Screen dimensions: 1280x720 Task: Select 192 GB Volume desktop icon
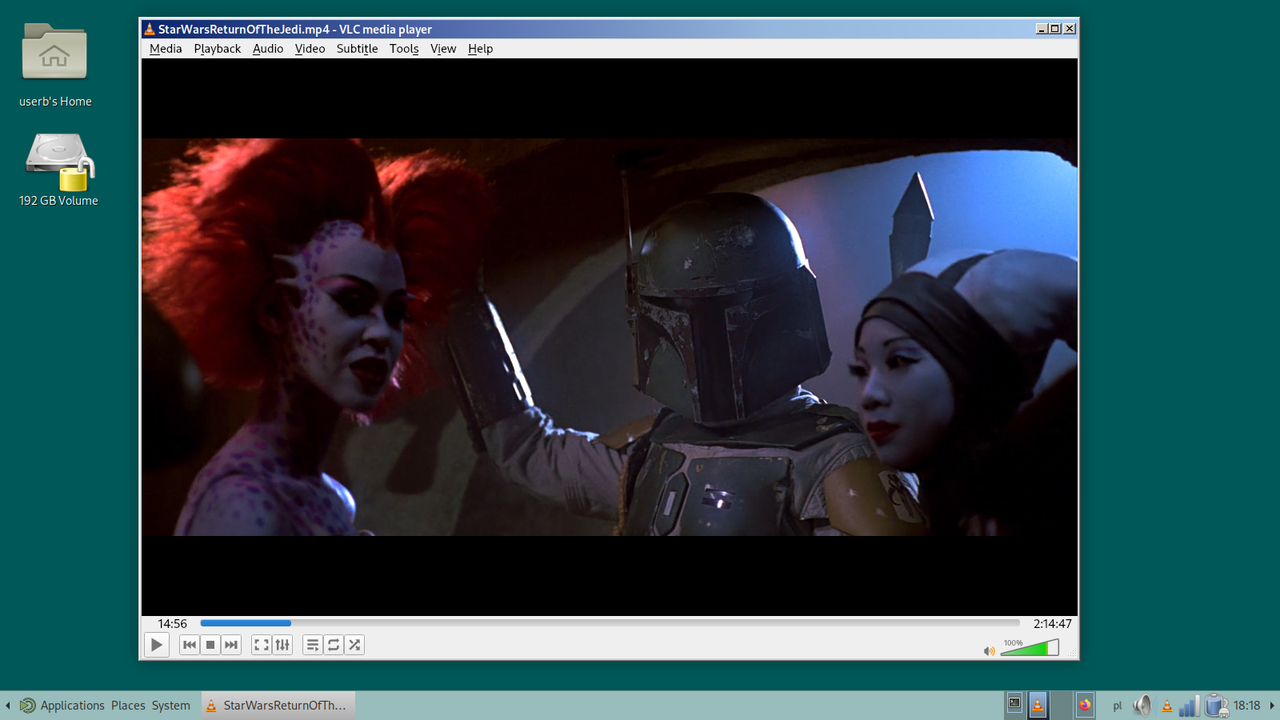[x=59, y=170]
